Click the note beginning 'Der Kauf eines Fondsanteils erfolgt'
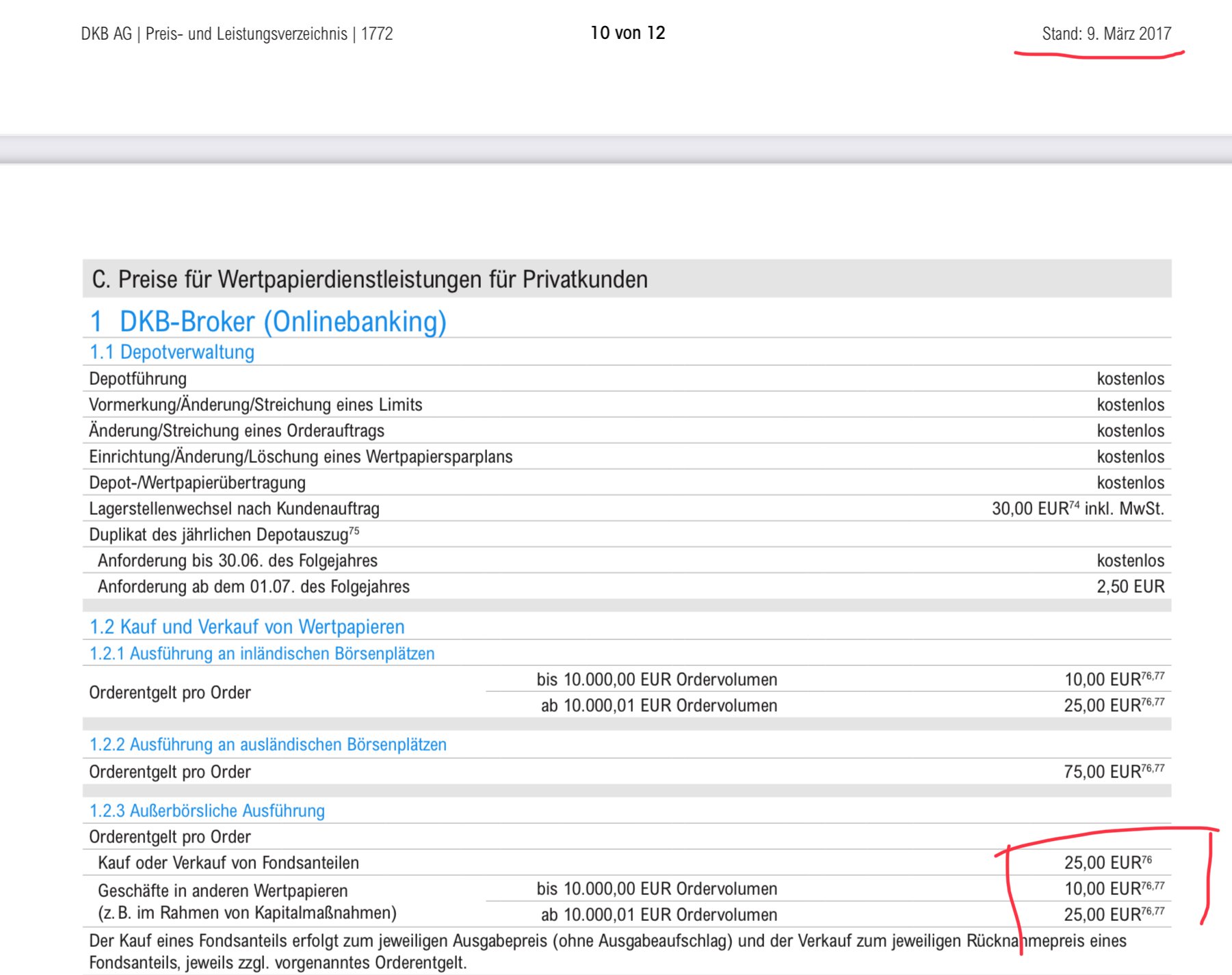This screenshot has width=1232, height=975. point(607,952)
